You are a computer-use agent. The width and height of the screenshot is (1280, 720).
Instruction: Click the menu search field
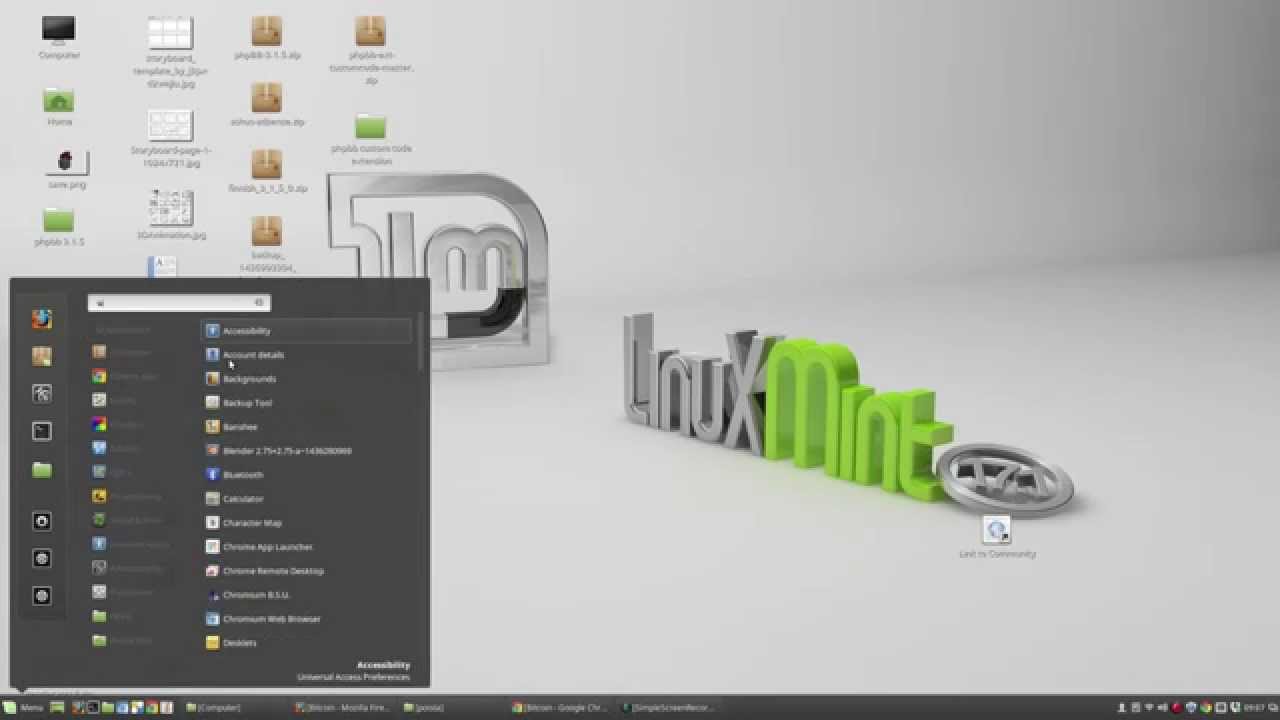pyautogui.click(x=178, y=302)
